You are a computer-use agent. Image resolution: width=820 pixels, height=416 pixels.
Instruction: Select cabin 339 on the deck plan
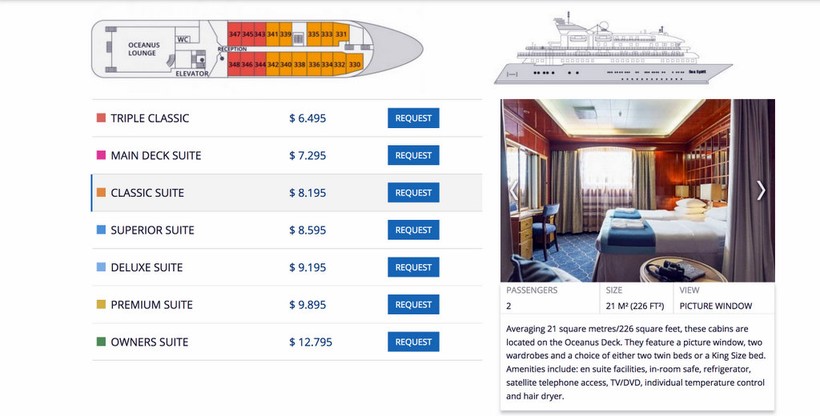pyautogui.click(x=286, y=34)
